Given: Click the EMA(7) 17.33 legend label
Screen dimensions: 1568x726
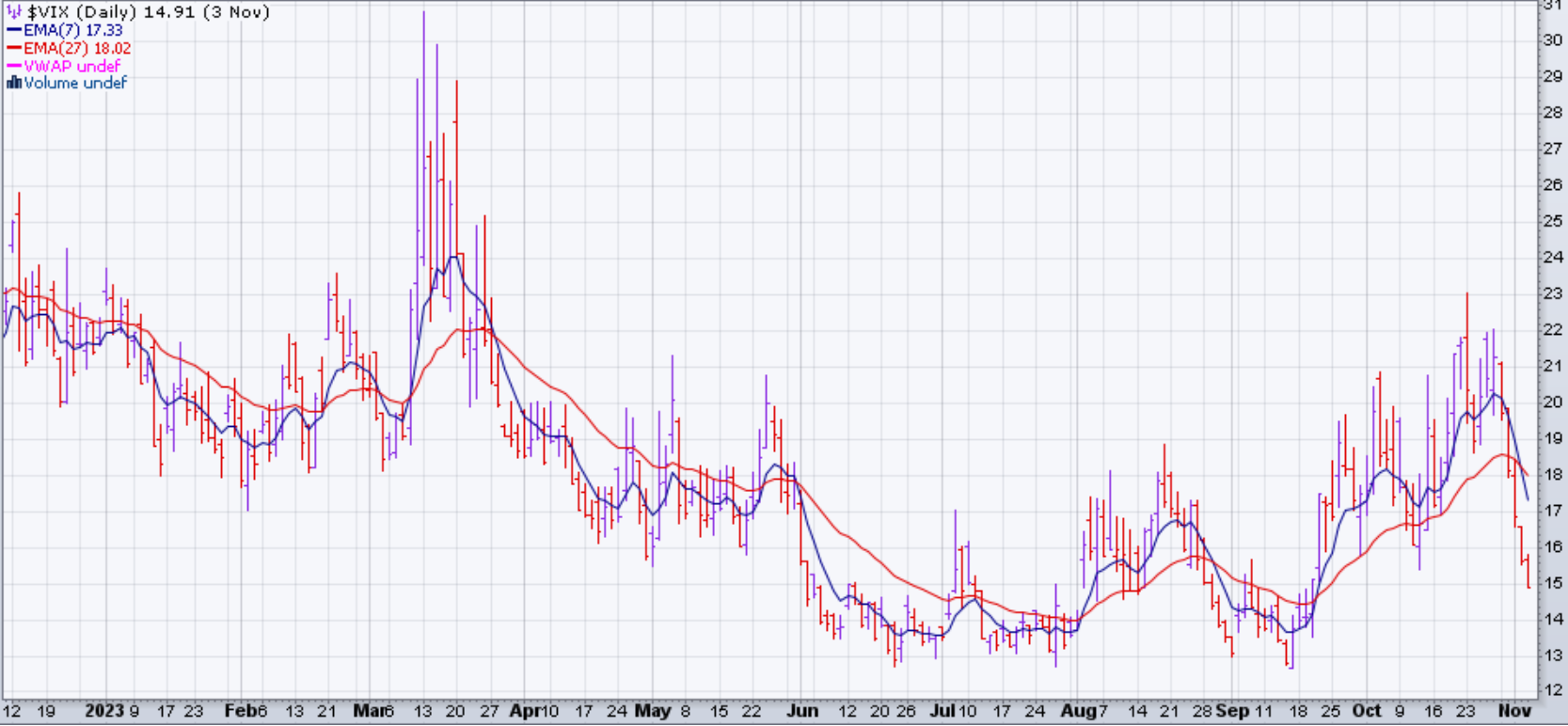Looking at the screenshot, I should (72, 30).
